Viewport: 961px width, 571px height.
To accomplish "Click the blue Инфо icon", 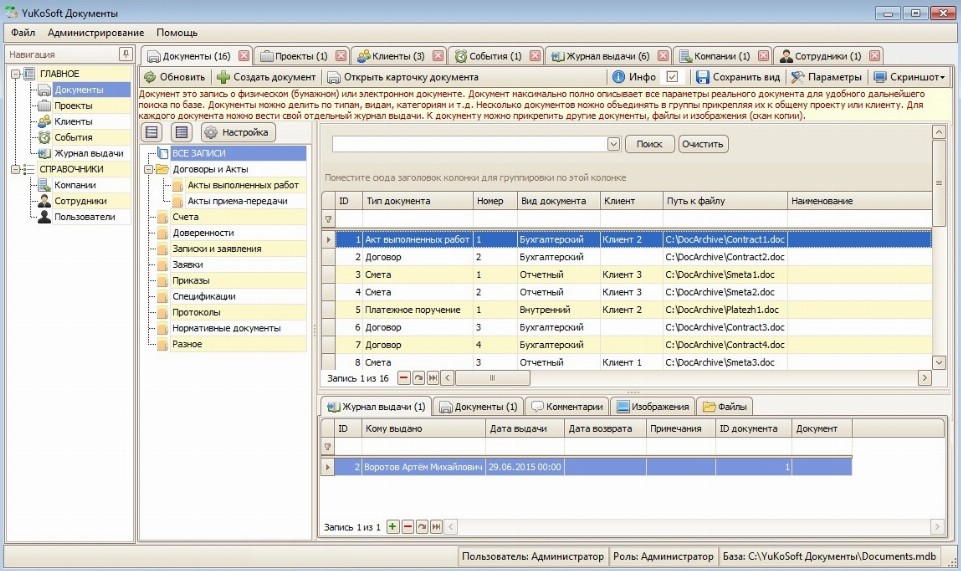I will [618, 77].
